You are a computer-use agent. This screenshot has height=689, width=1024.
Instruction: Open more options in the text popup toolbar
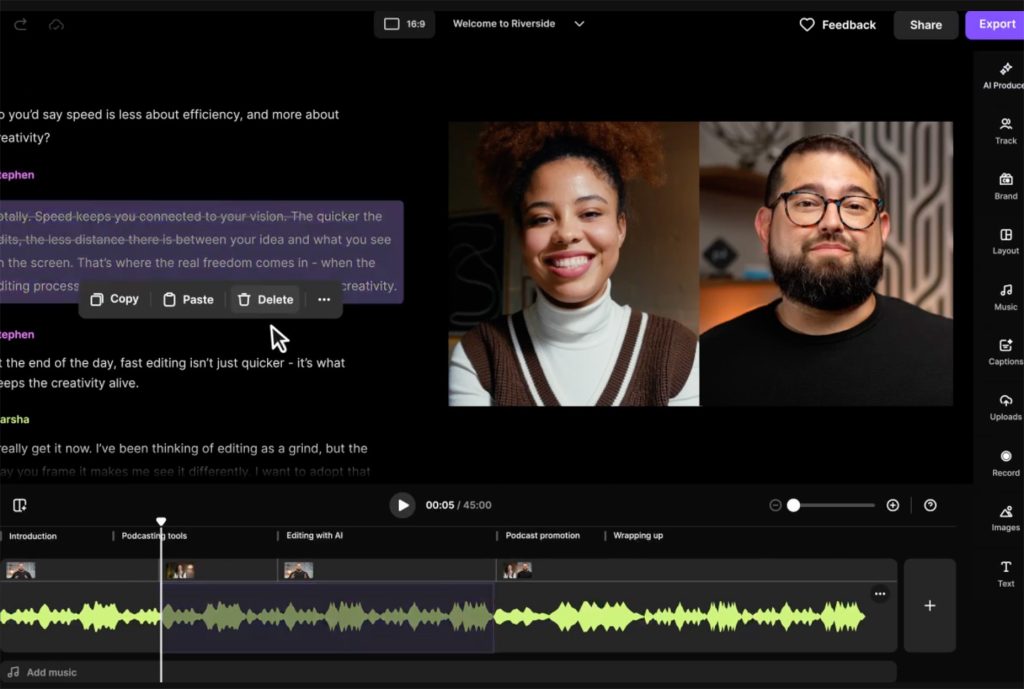pyautogui.click(x=323, y=299)
